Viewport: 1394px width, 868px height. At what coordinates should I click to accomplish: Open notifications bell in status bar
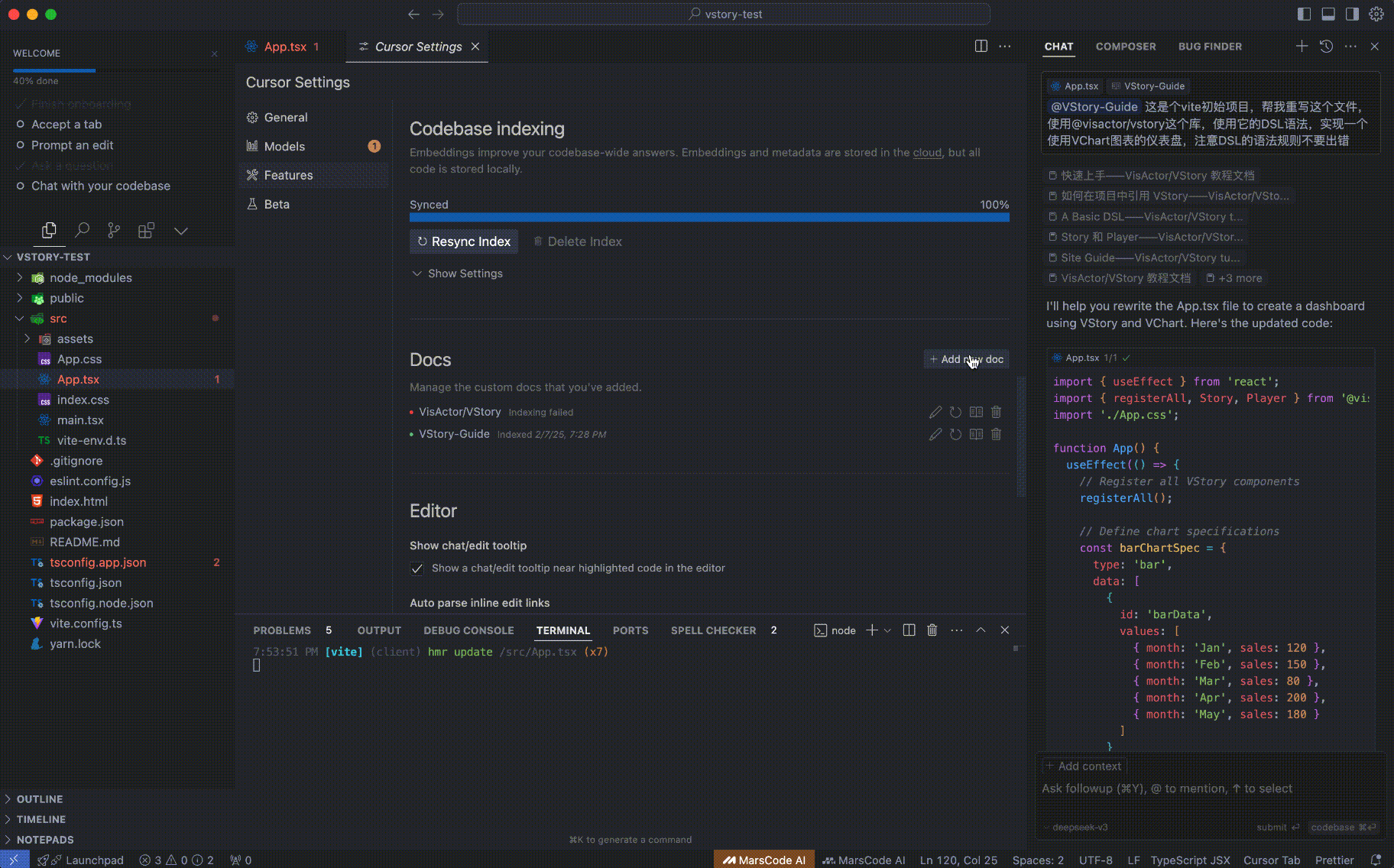1376,860
